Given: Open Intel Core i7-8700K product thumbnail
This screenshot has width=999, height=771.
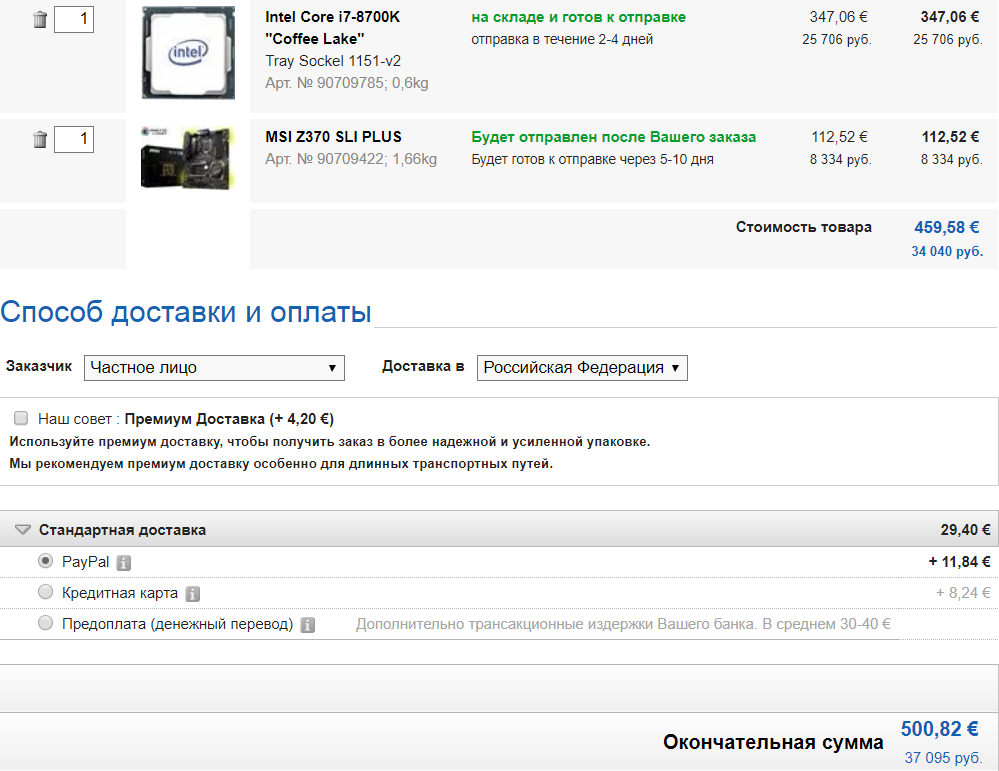Looking at the screenshot, I should point(188,53).
